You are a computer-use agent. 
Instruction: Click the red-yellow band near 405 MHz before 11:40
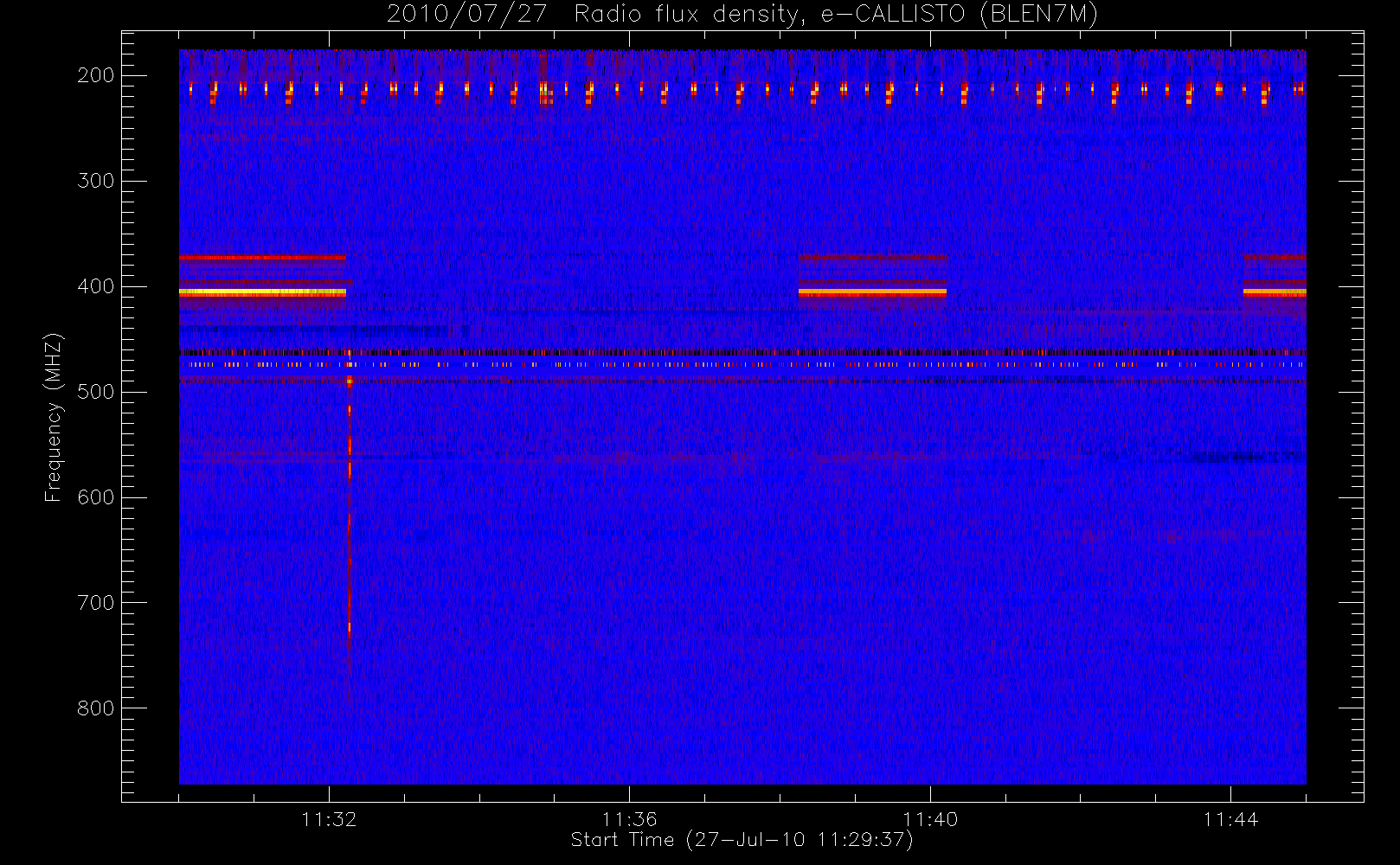tap(872, 292)
